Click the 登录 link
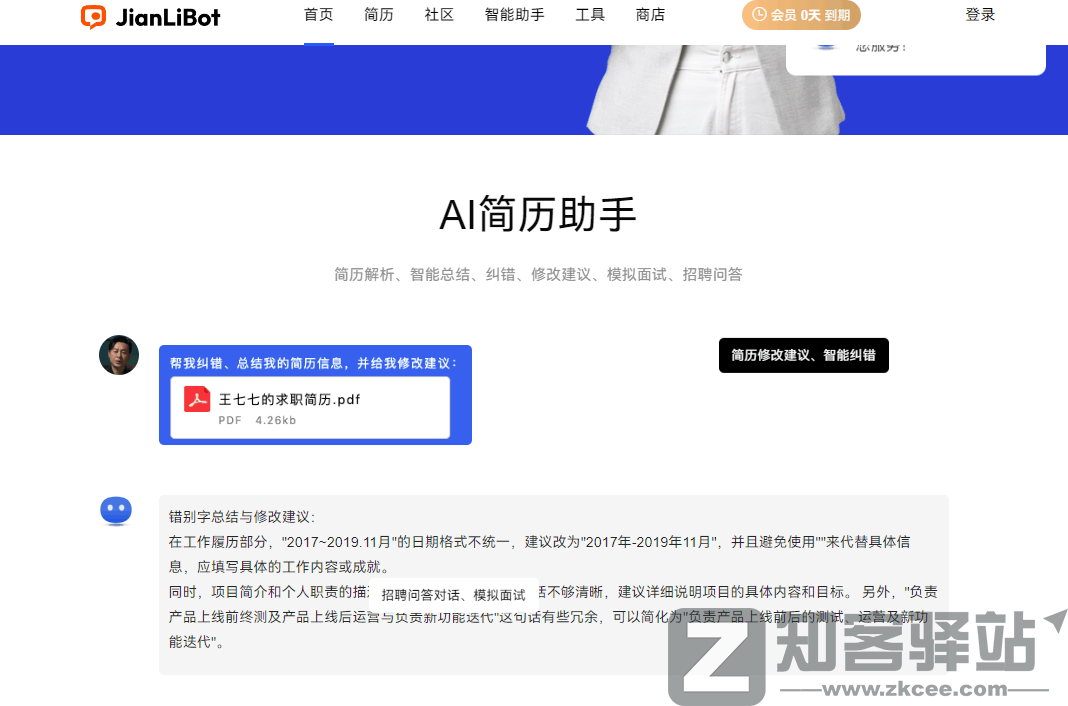Screen dimensions: 1068x706 pos(979,15)
